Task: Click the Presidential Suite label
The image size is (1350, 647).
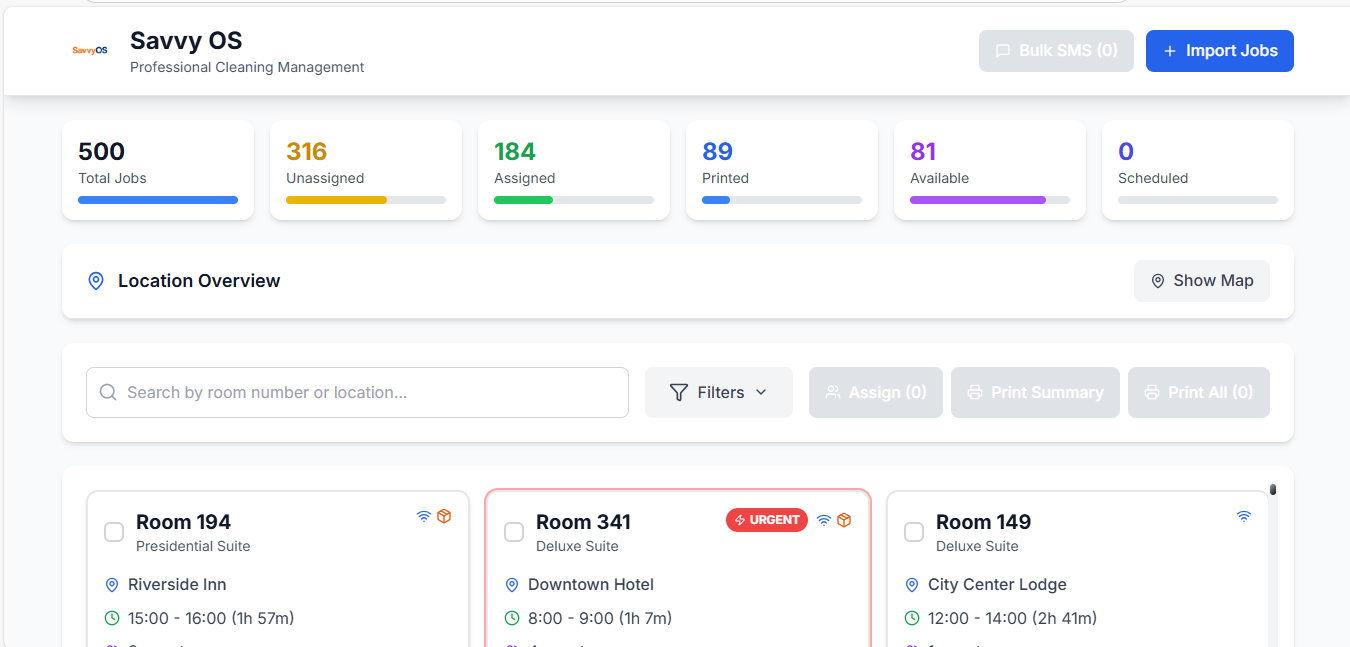Action: coord(193,546)
